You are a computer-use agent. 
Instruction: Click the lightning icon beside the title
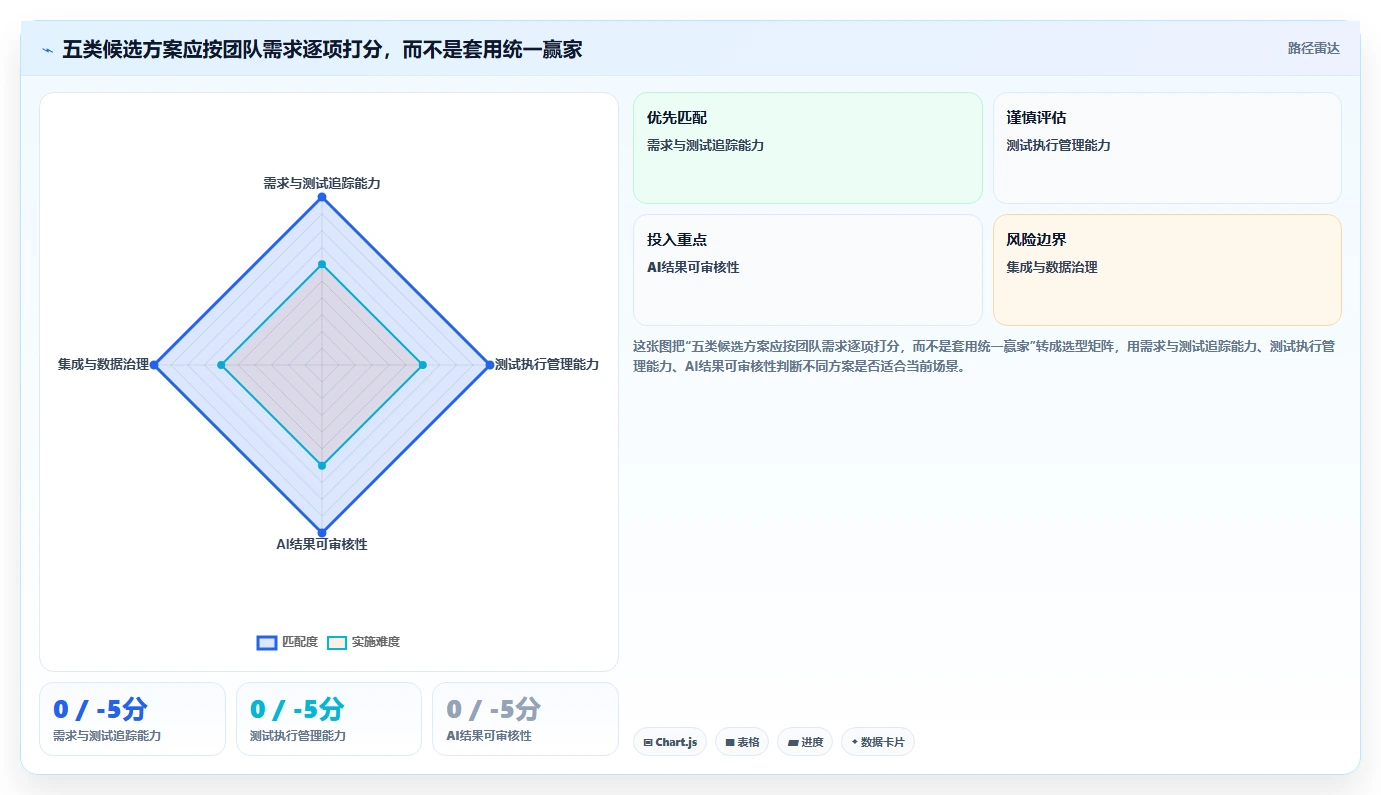pos(47,49)
